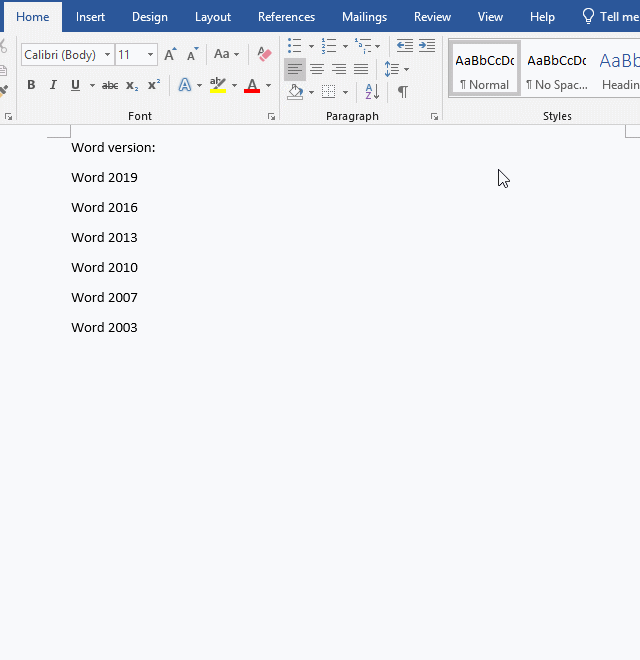Click the Multilevel List icon

tap(363, 45)
